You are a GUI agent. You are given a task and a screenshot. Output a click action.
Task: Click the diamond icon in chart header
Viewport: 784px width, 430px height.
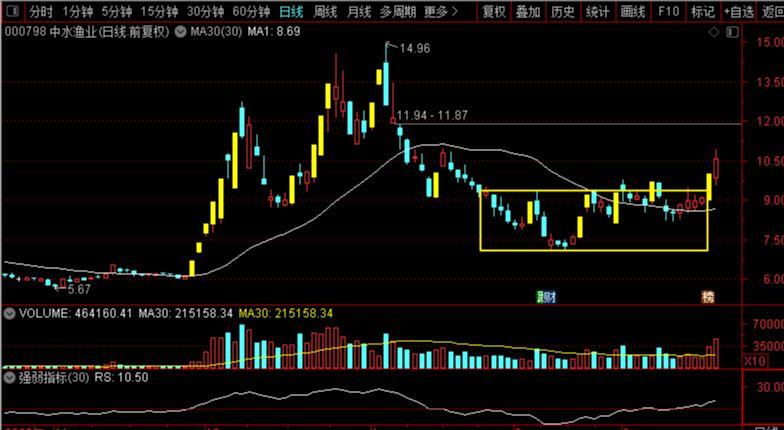point(714,32)
